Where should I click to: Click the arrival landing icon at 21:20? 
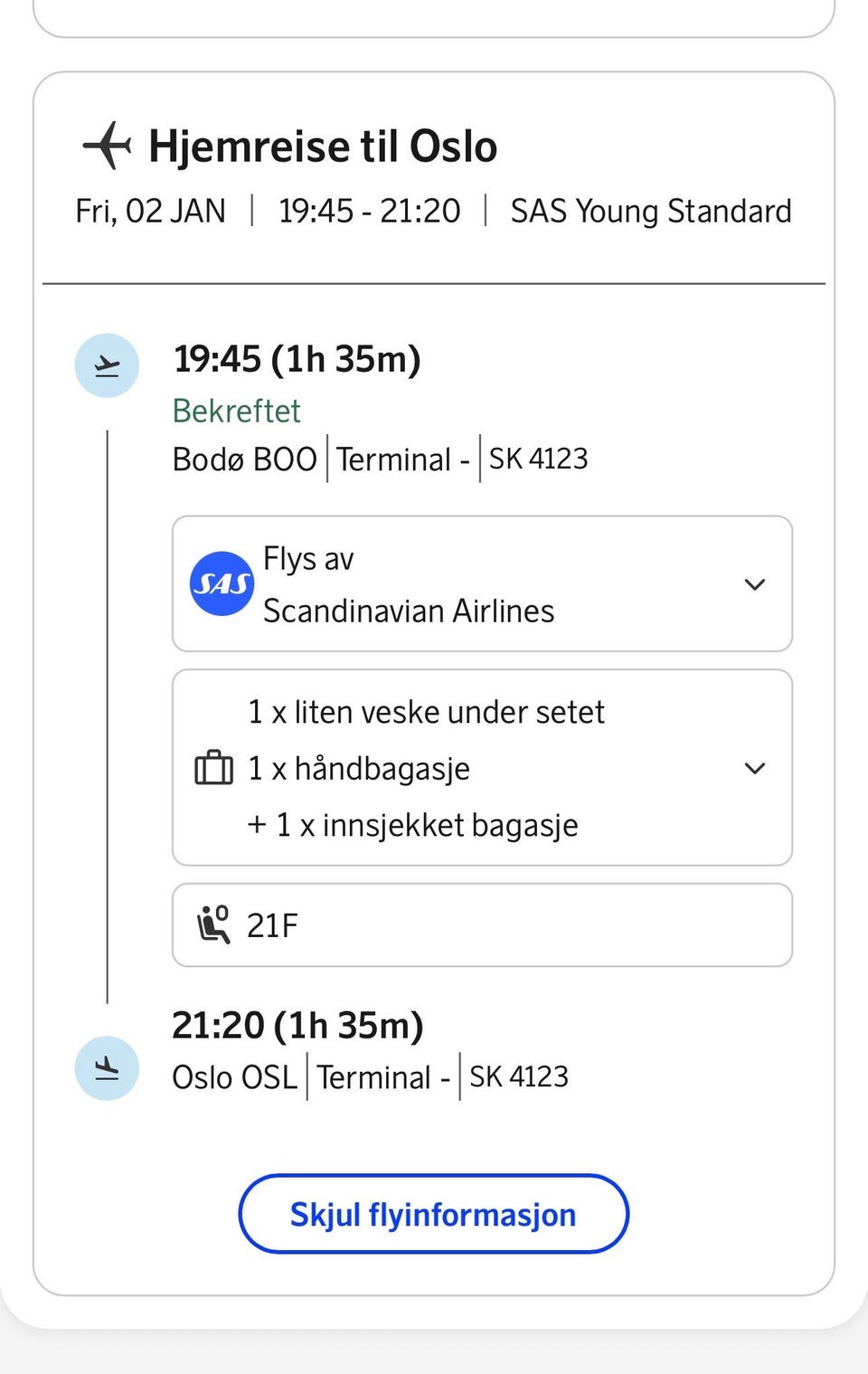pos(107,1067)
